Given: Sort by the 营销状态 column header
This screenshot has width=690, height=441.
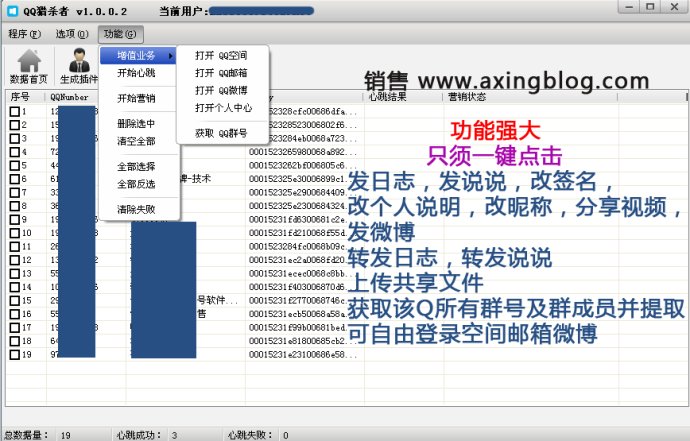Looking at the screenshot, I should [x=530, y=97].
